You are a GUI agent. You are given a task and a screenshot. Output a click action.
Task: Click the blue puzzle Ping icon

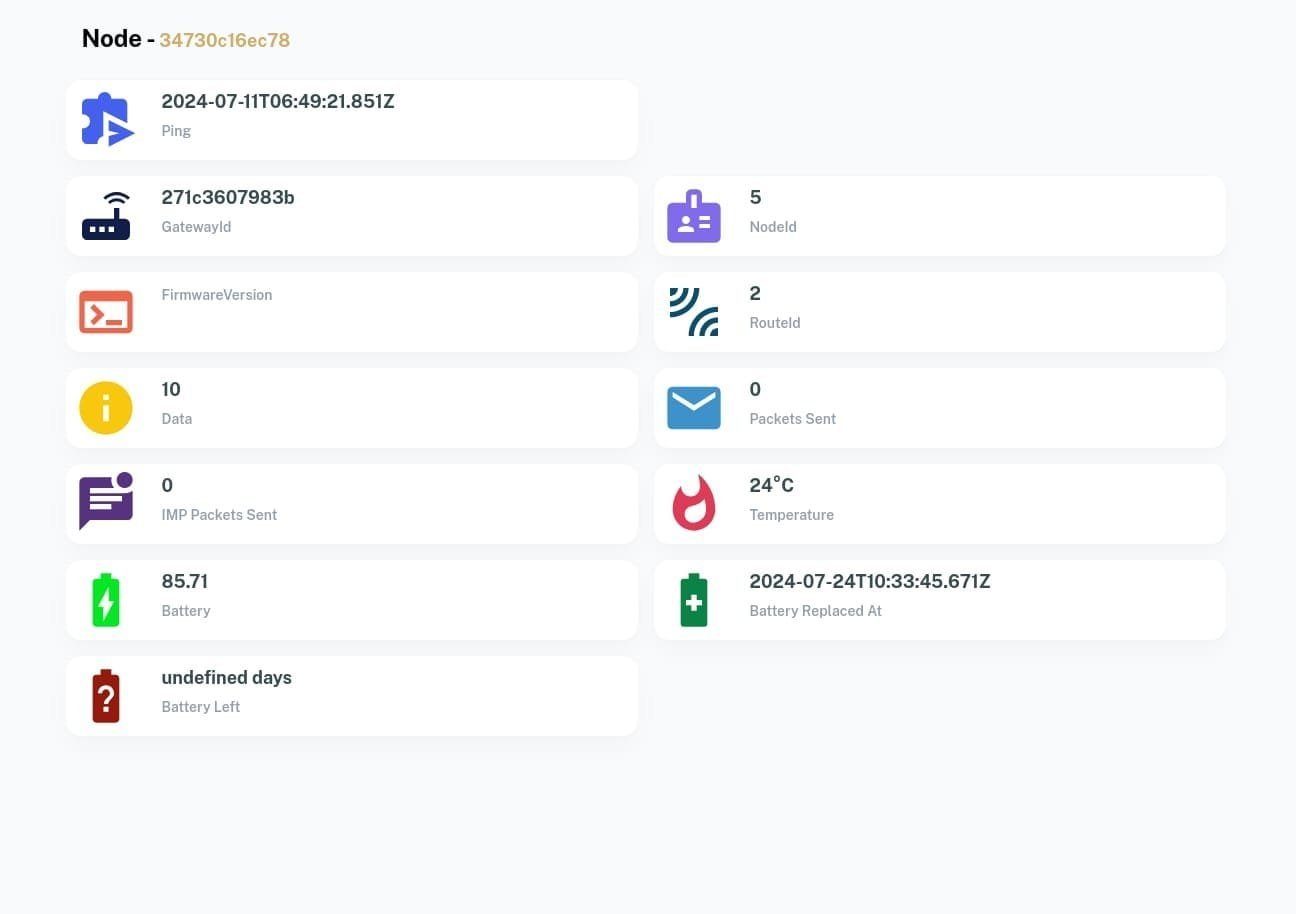pyautogui.click(x=107, y=119)
